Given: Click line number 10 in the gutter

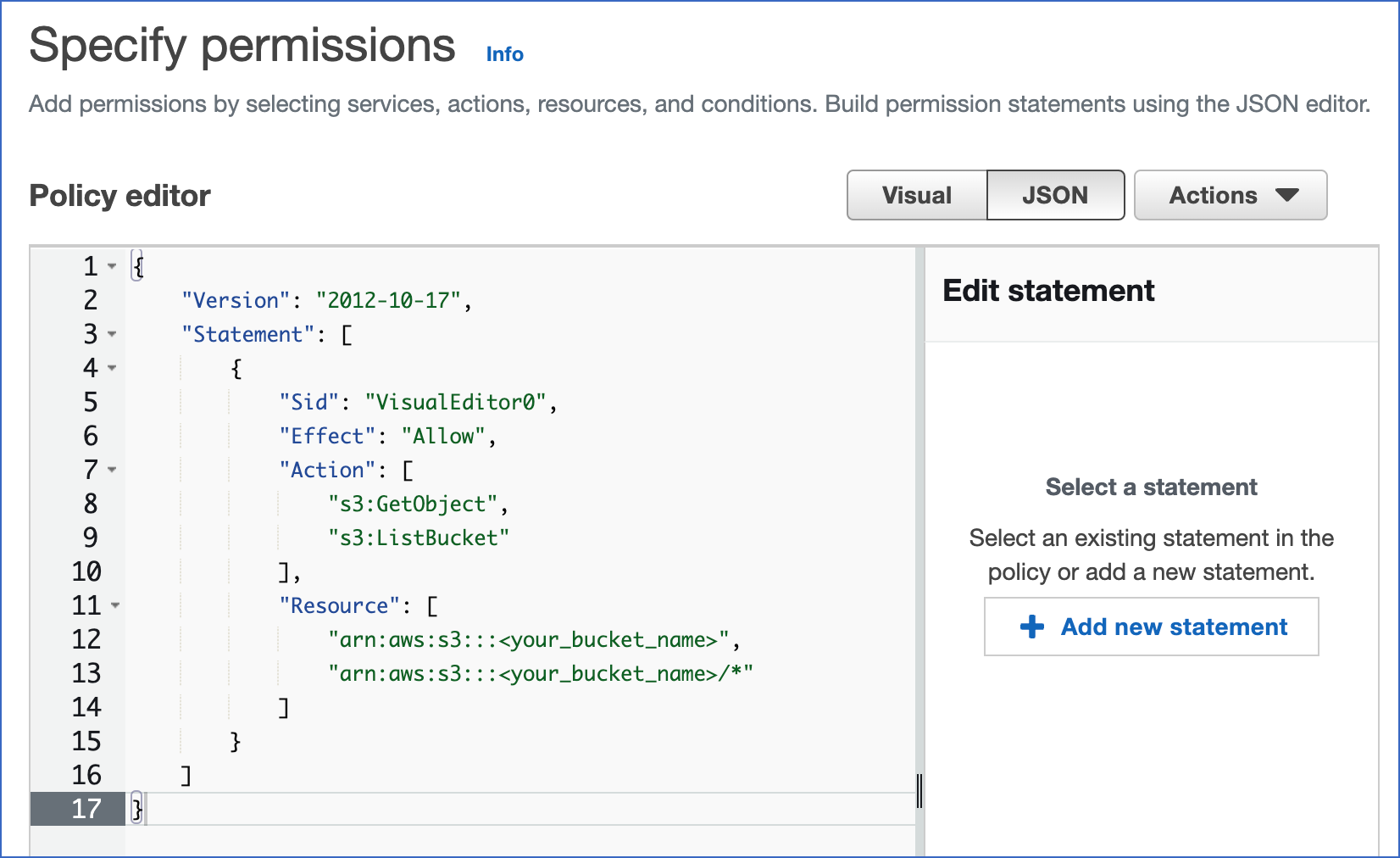Looking at the screenshot, I should (86, 571).
